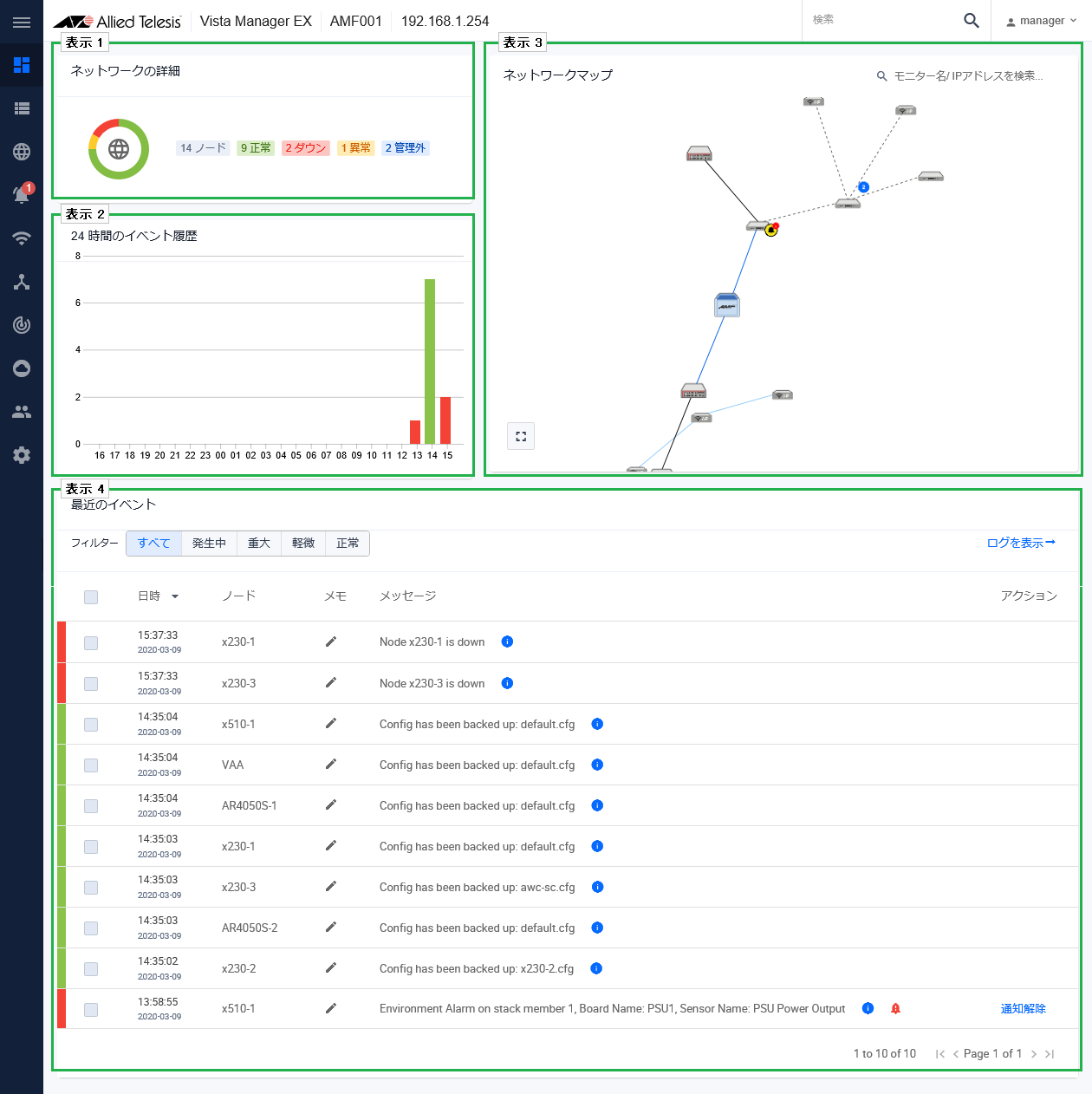Check the AR4050S-2 event checkbox
Image resolution: width=1092 pixels, height=1094 pixels.
(91, 928)
